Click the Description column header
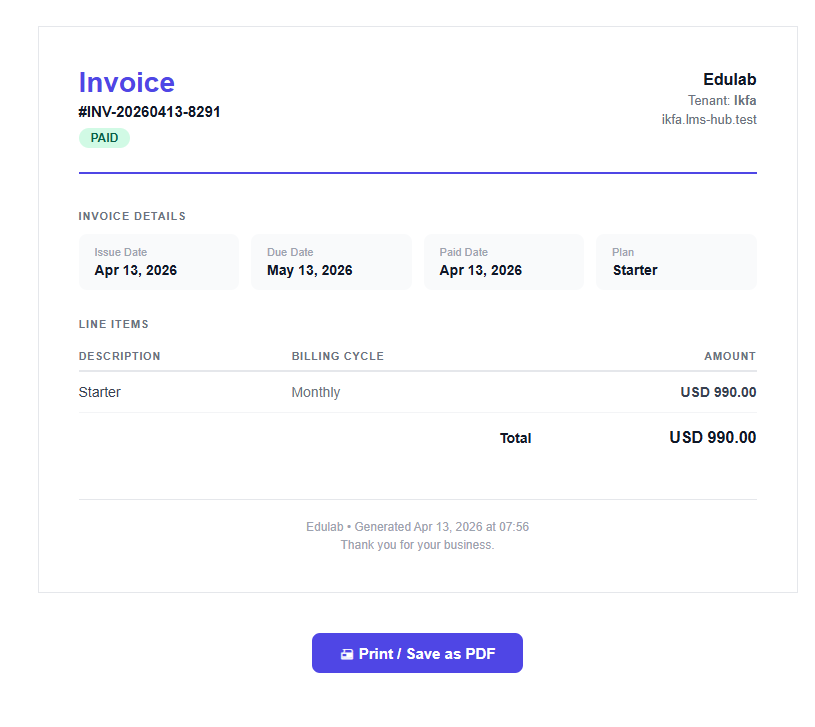Image resolution: width=815 pixels, height=727 pixels. pyautogui.click(x=119, y=356)
